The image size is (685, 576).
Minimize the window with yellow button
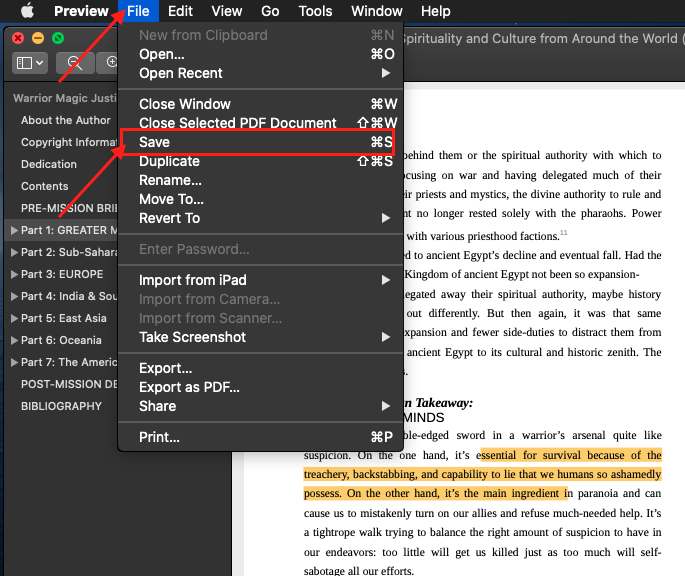38,38
